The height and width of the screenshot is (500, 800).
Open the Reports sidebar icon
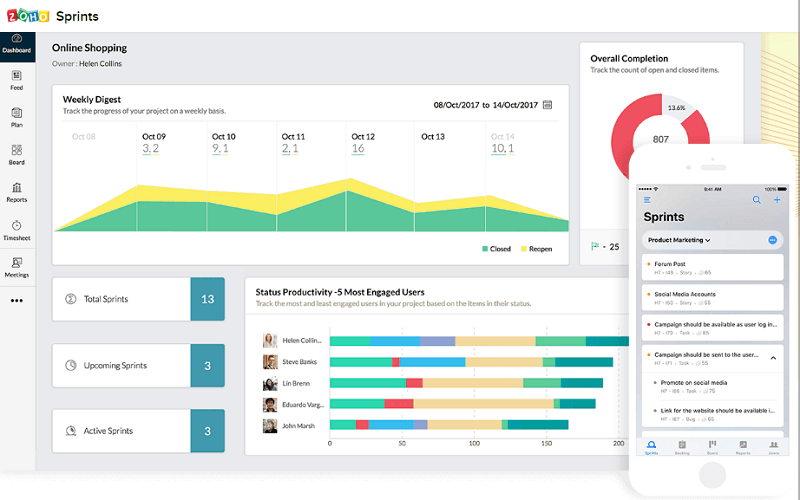[x=17, y=187]
